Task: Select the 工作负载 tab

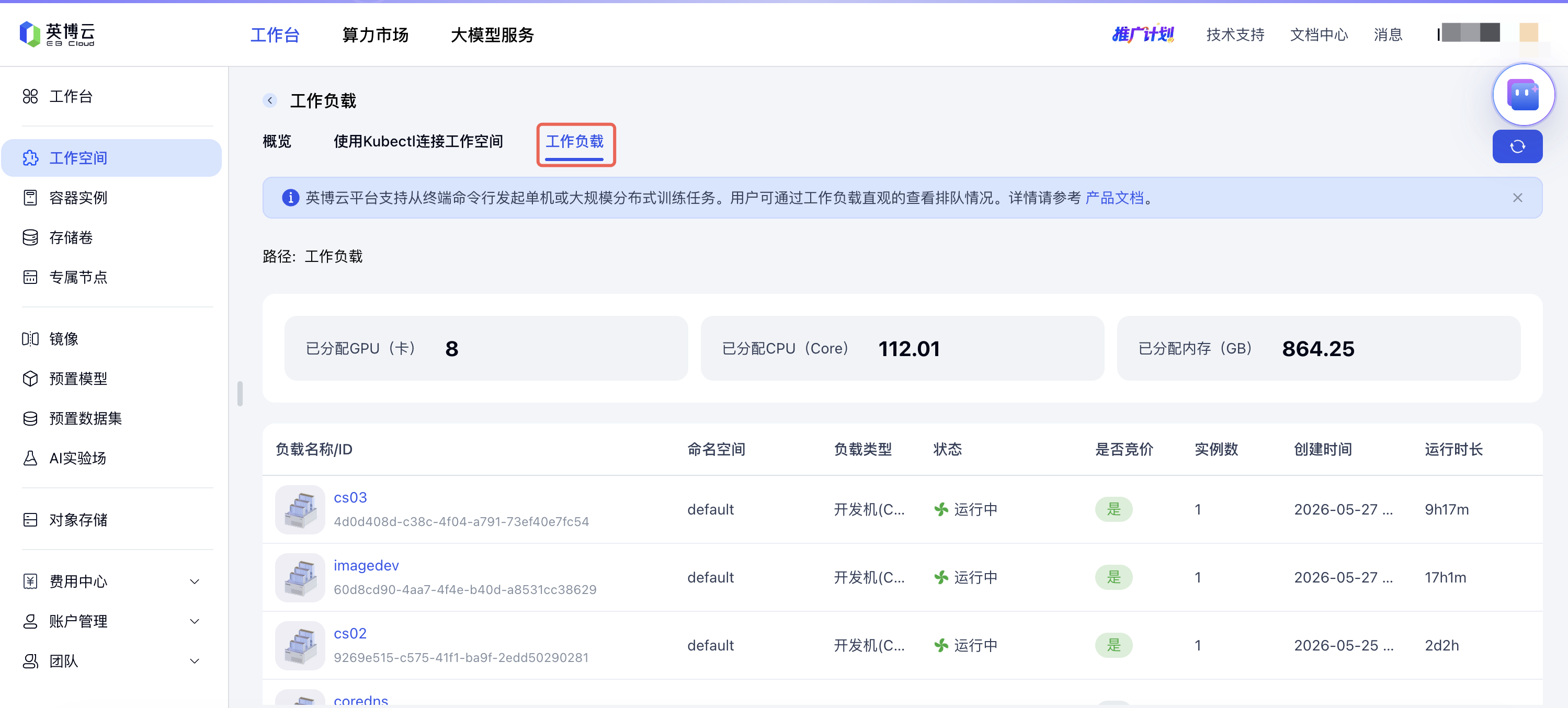Action: tap(575, 142)
